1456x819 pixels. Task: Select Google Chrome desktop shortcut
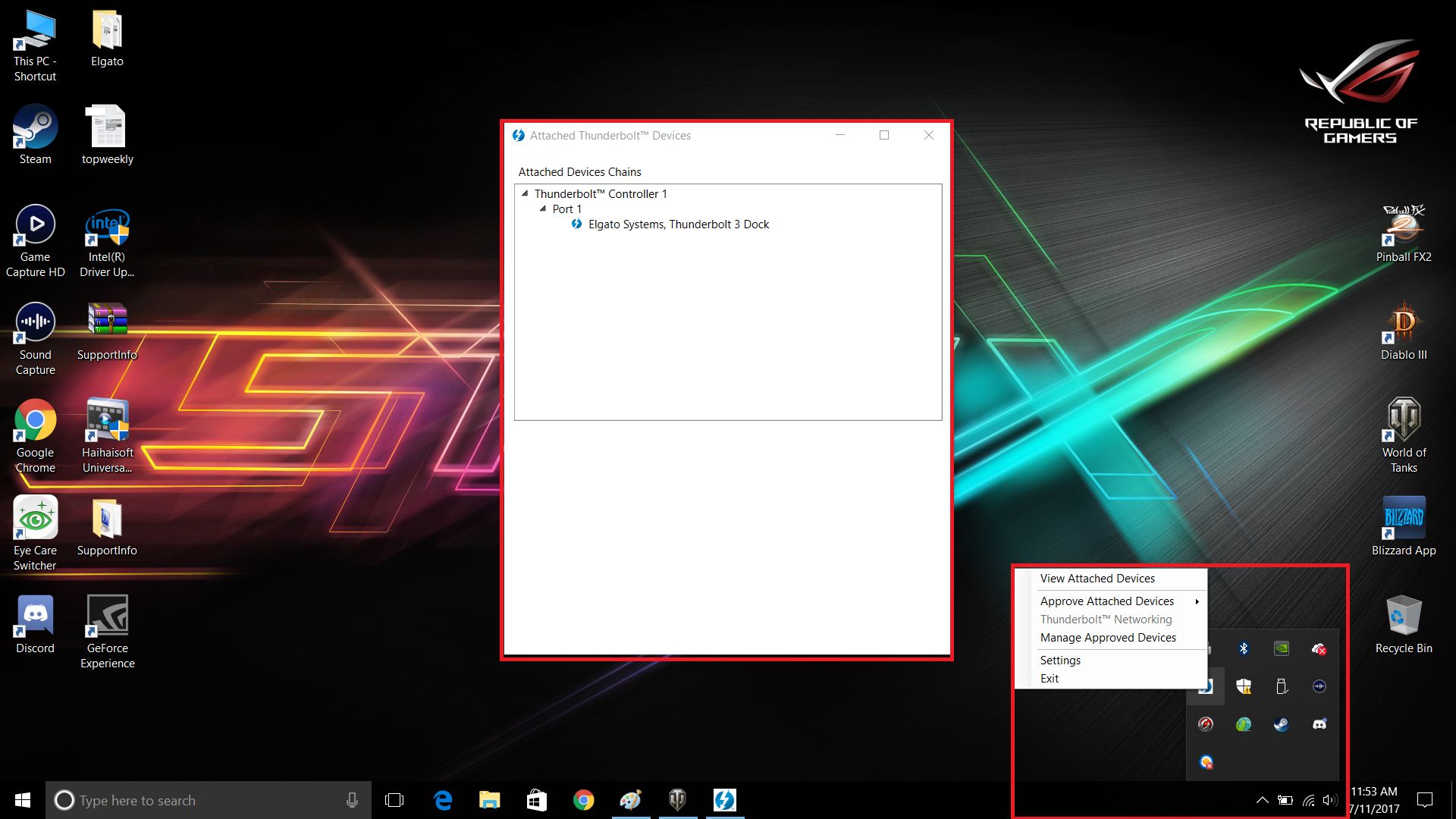(35, 437)
